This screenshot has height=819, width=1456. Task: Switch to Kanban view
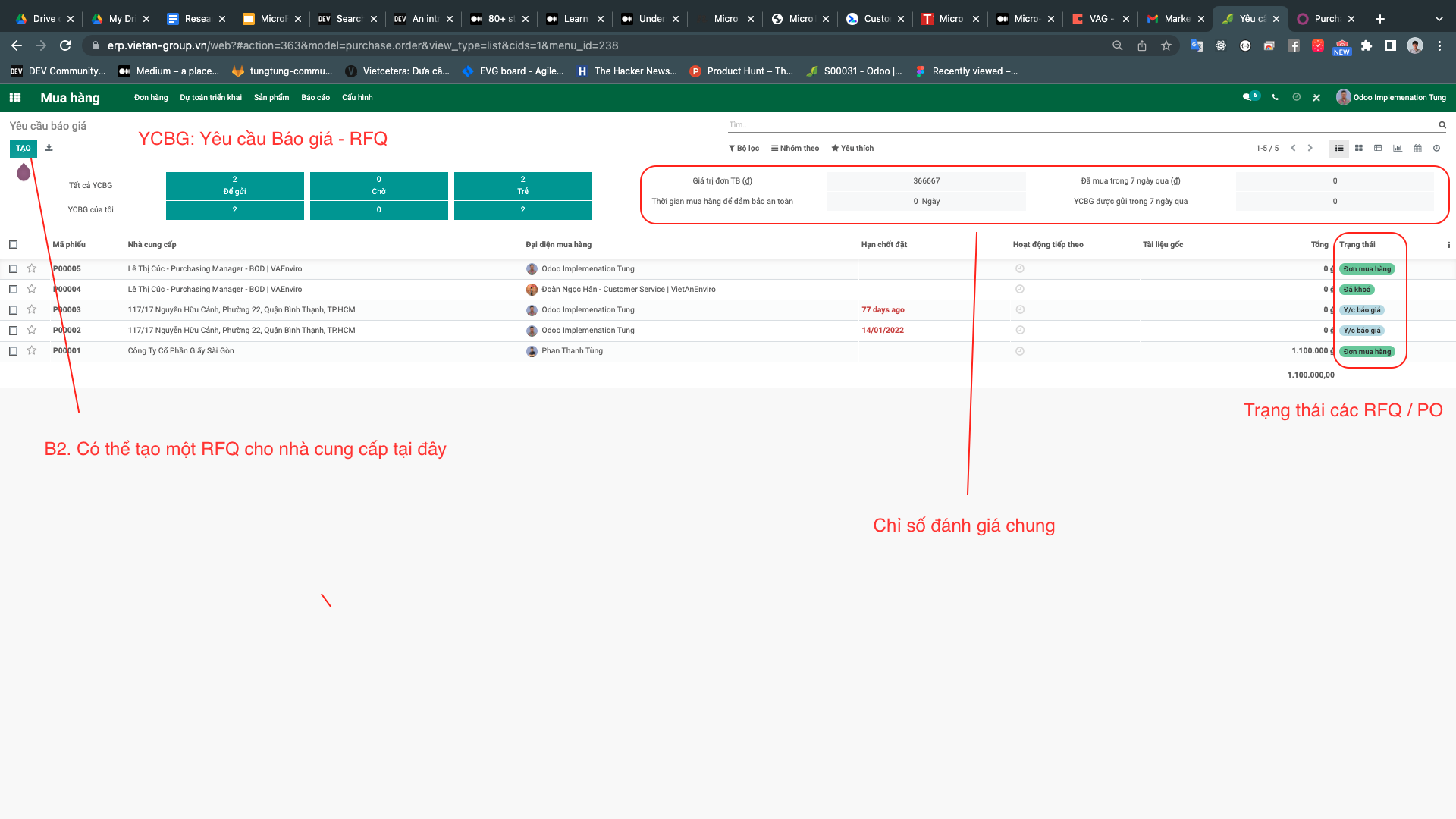1359,149
